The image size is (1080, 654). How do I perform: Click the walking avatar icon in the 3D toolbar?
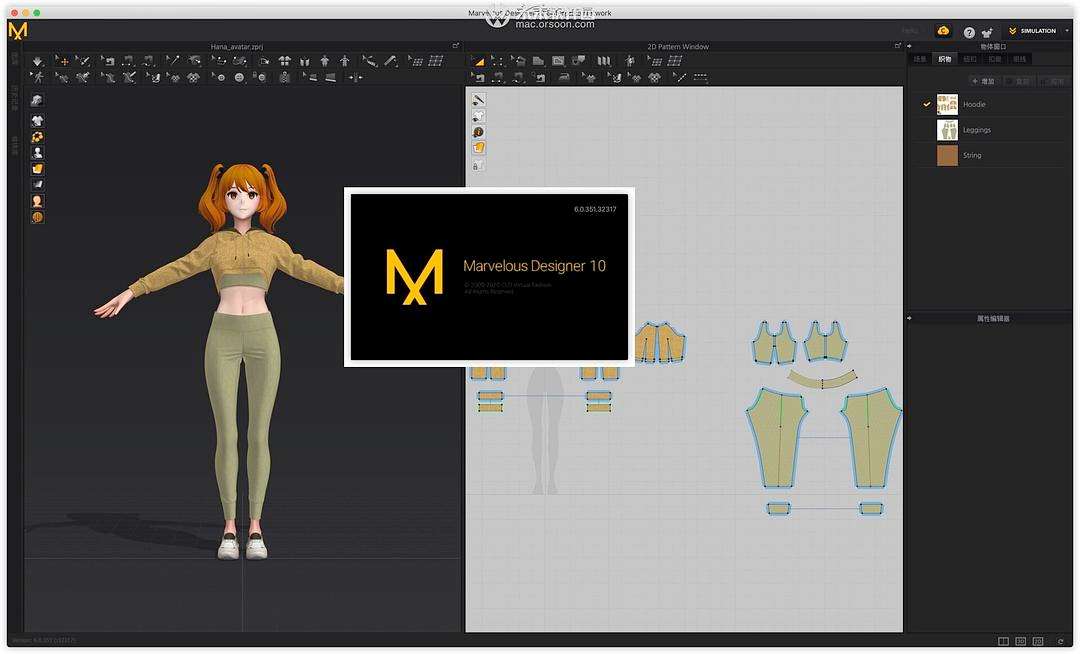click(37, 77)
